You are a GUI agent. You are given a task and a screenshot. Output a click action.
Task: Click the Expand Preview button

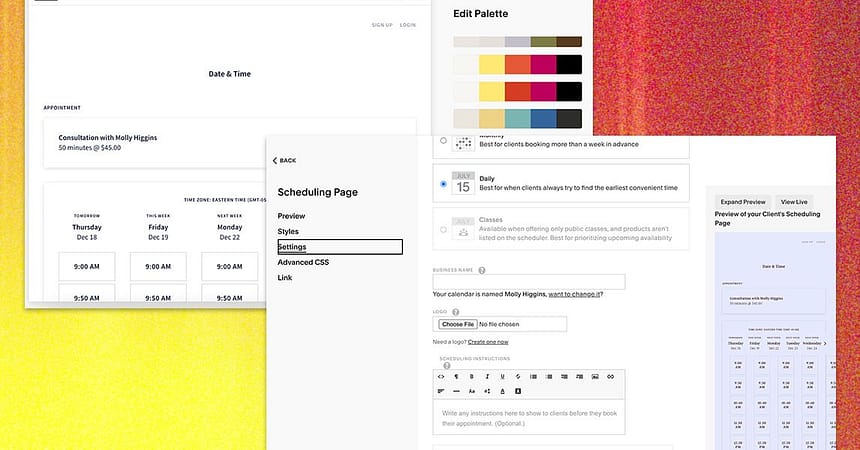(x=742, y=202)
